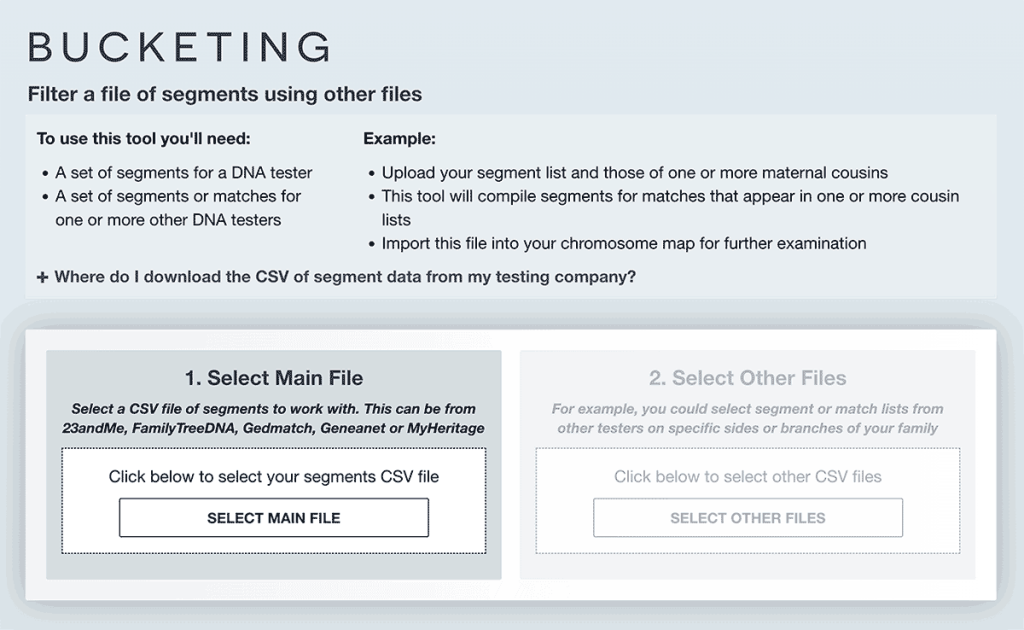Image resolution: width=1024 pixels, height=630 pixels.
Task: Click the bullet about importing into your chromosome map
Action: click(624, 243)
